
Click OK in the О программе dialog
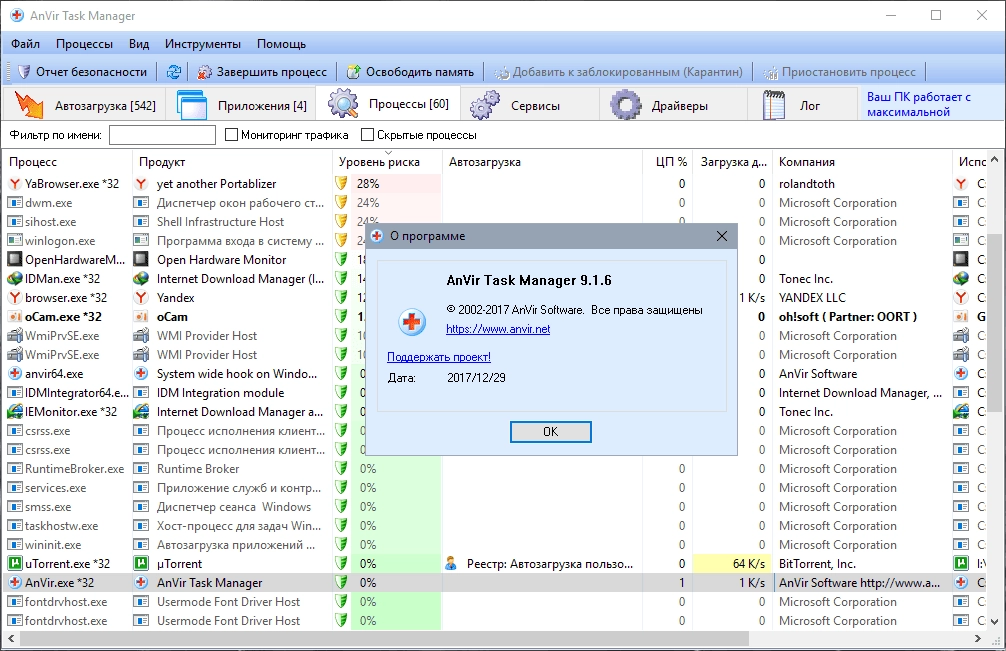[x=550, y=432]
